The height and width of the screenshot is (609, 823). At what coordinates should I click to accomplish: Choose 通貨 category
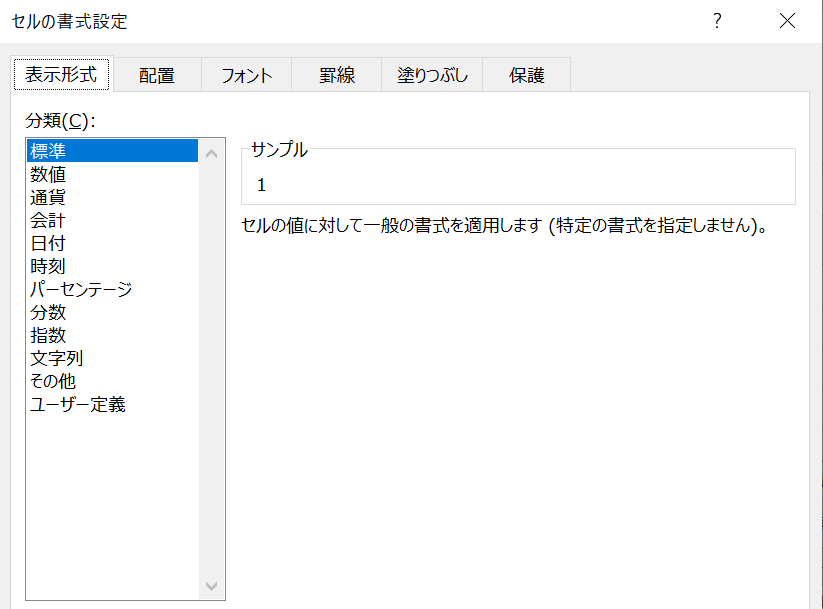(x=112, y=197)
